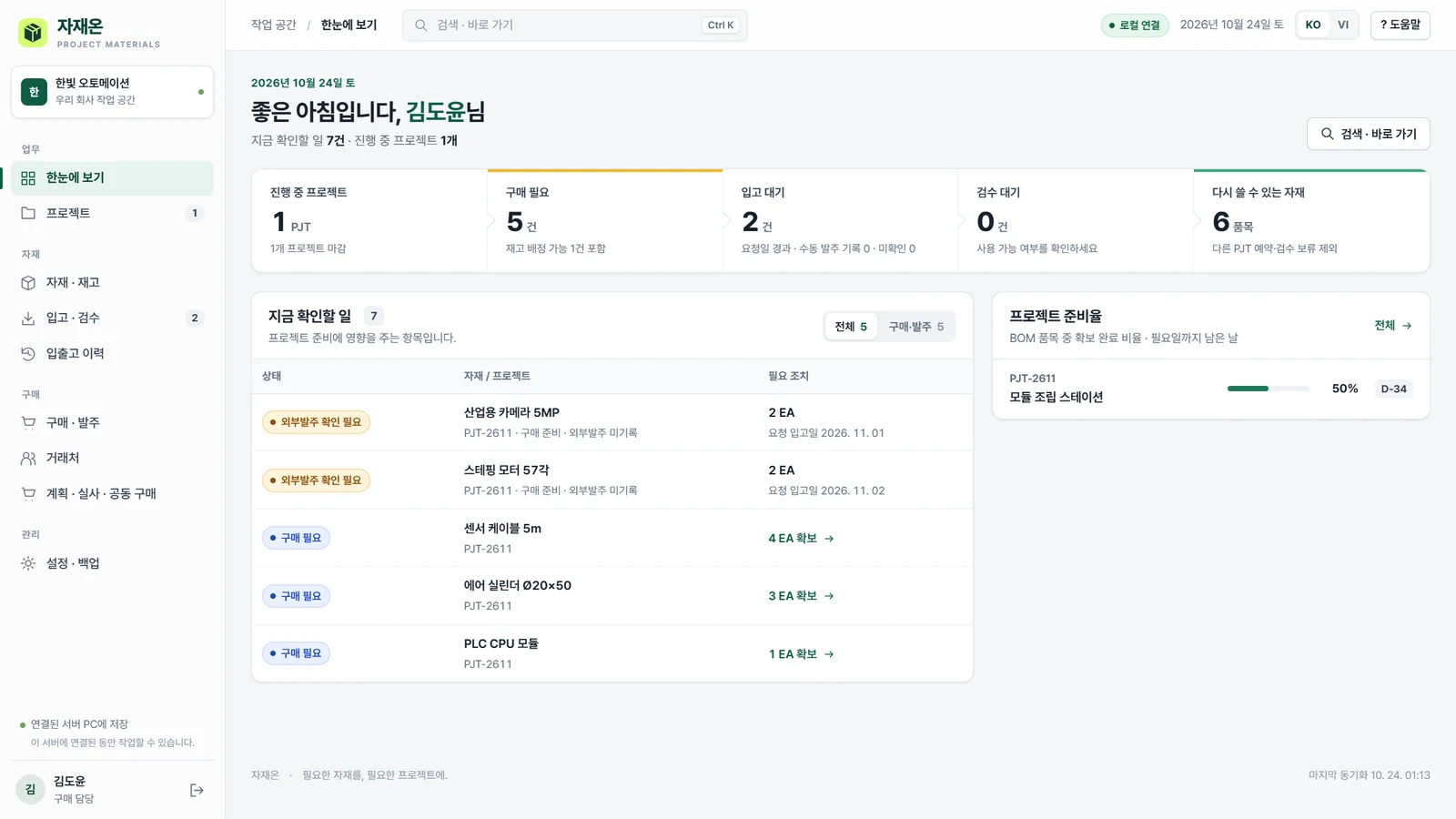The image size is (1456, 819).
Task: Open the 진행 중 프로젝트 card
Action: [369, 220]
